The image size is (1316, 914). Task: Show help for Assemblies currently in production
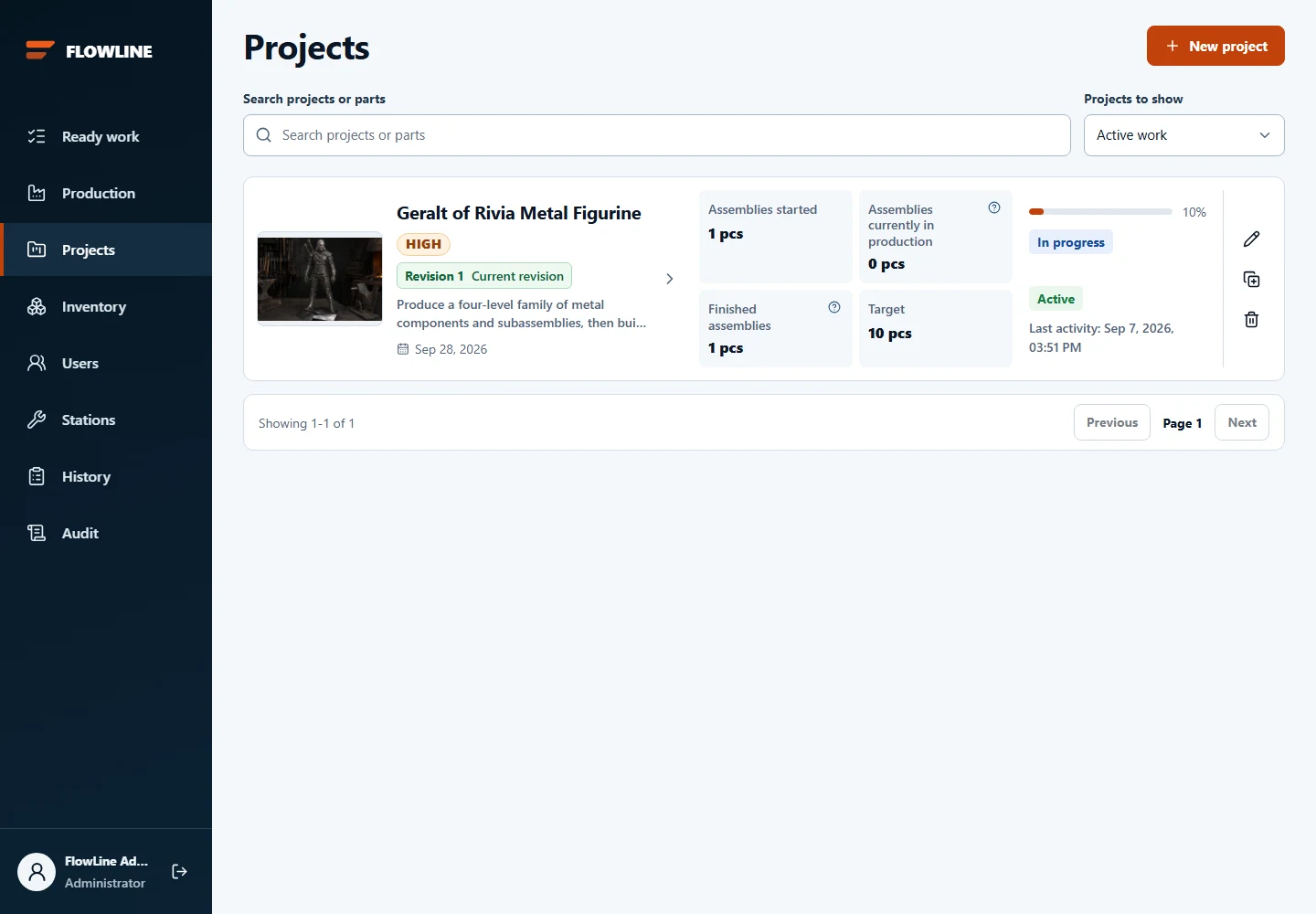click(994, 207)
